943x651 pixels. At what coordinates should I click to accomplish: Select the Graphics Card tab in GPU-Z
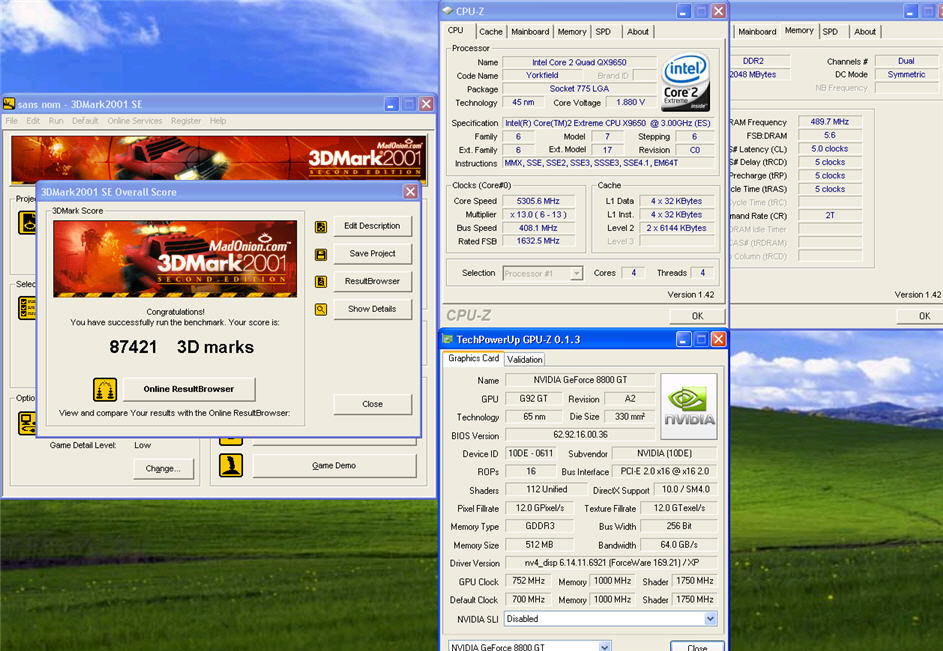tap(473, 359)
